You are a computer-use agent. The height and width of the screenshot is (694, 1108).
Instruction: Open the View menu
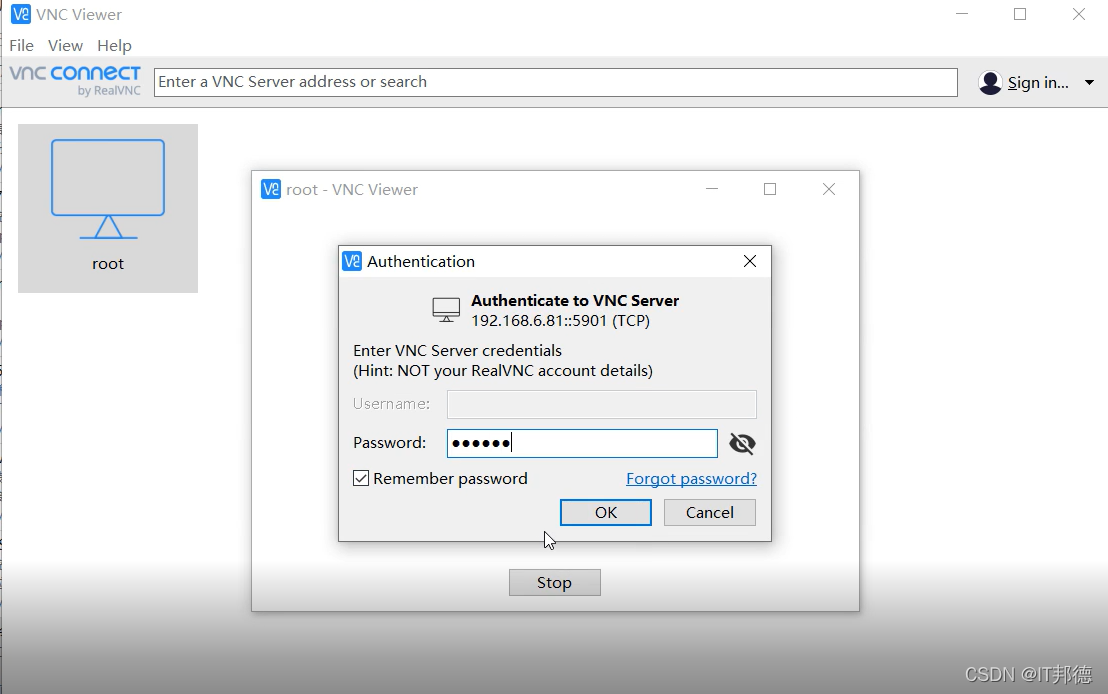[65, 45]
